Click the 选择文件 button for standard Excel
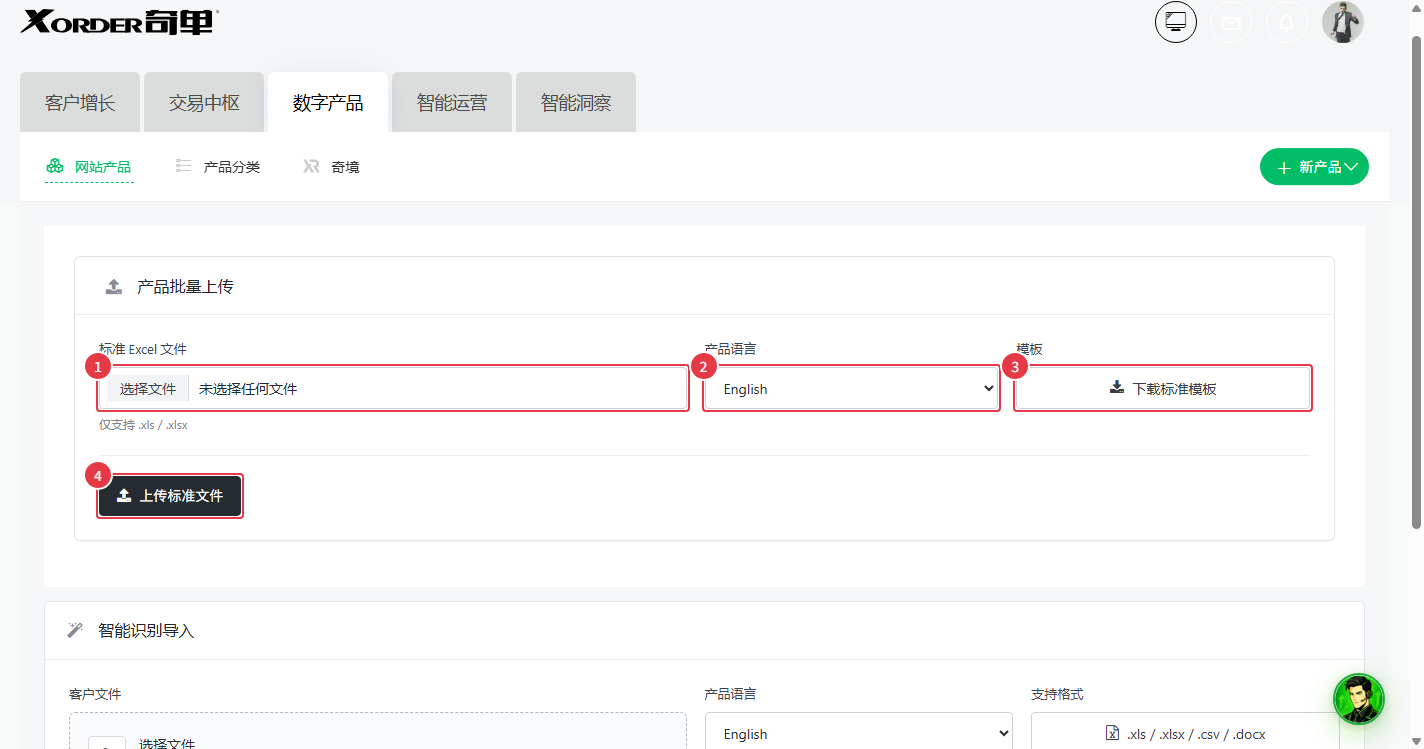 coord(148,389)
